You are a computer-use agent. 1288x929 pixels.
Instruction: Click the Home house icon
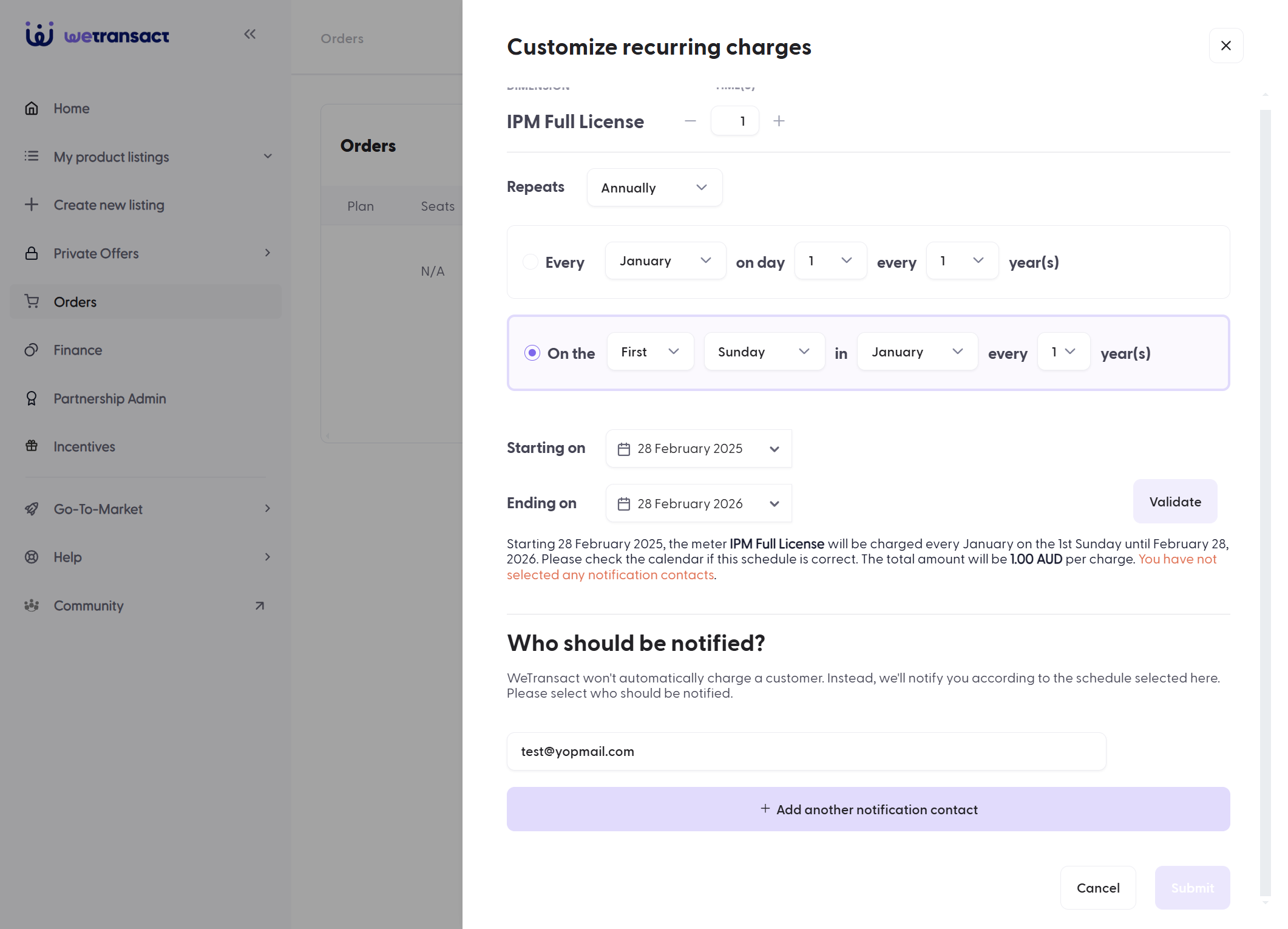coord(32,109)
